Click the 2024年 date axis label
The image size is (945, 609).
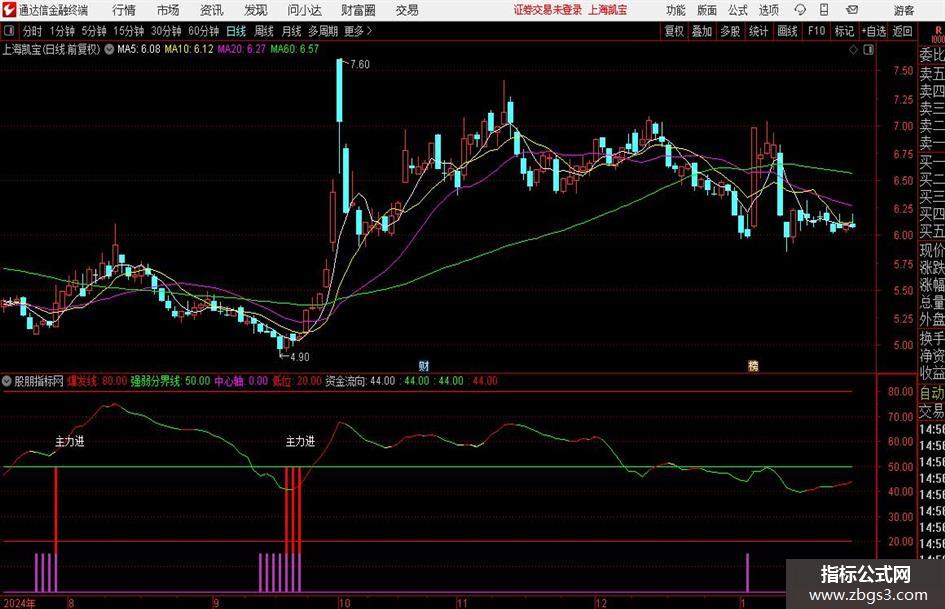19,603
